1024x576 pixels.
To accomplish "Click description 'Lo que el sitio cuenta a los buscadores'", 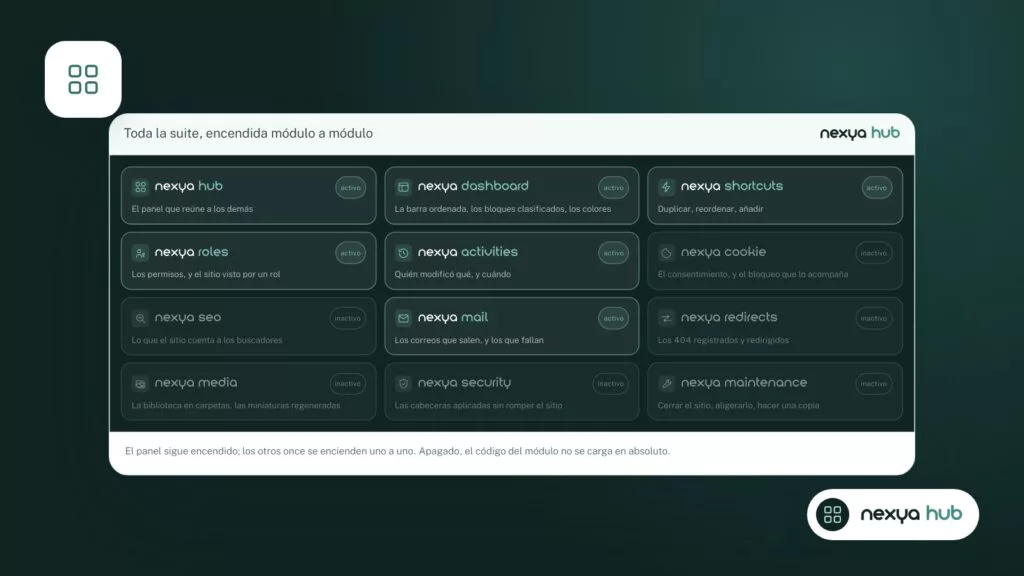I will point(207,340).
